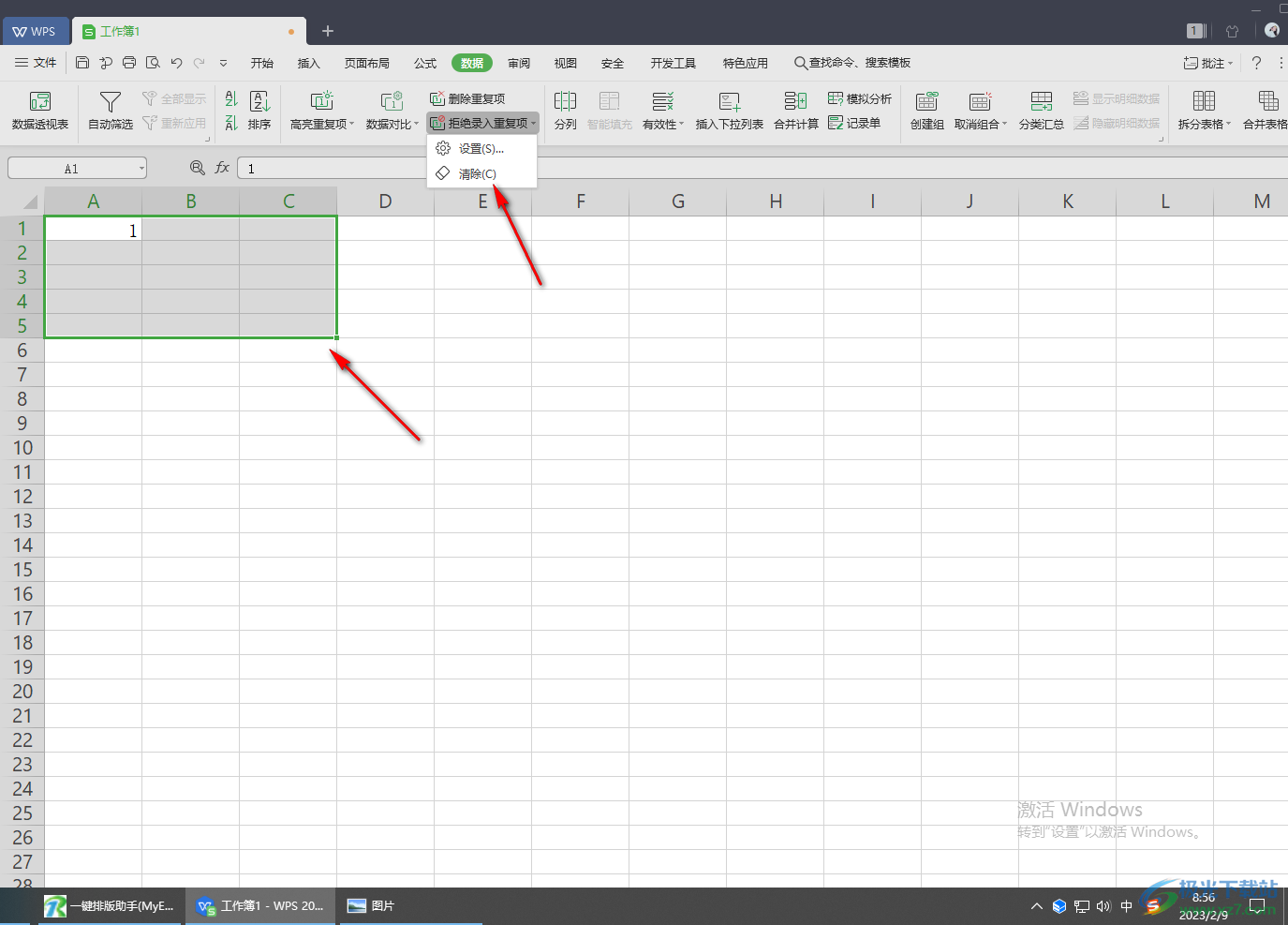
Task: Switch to the Review (审阅) tab
Action: point(519,63)
